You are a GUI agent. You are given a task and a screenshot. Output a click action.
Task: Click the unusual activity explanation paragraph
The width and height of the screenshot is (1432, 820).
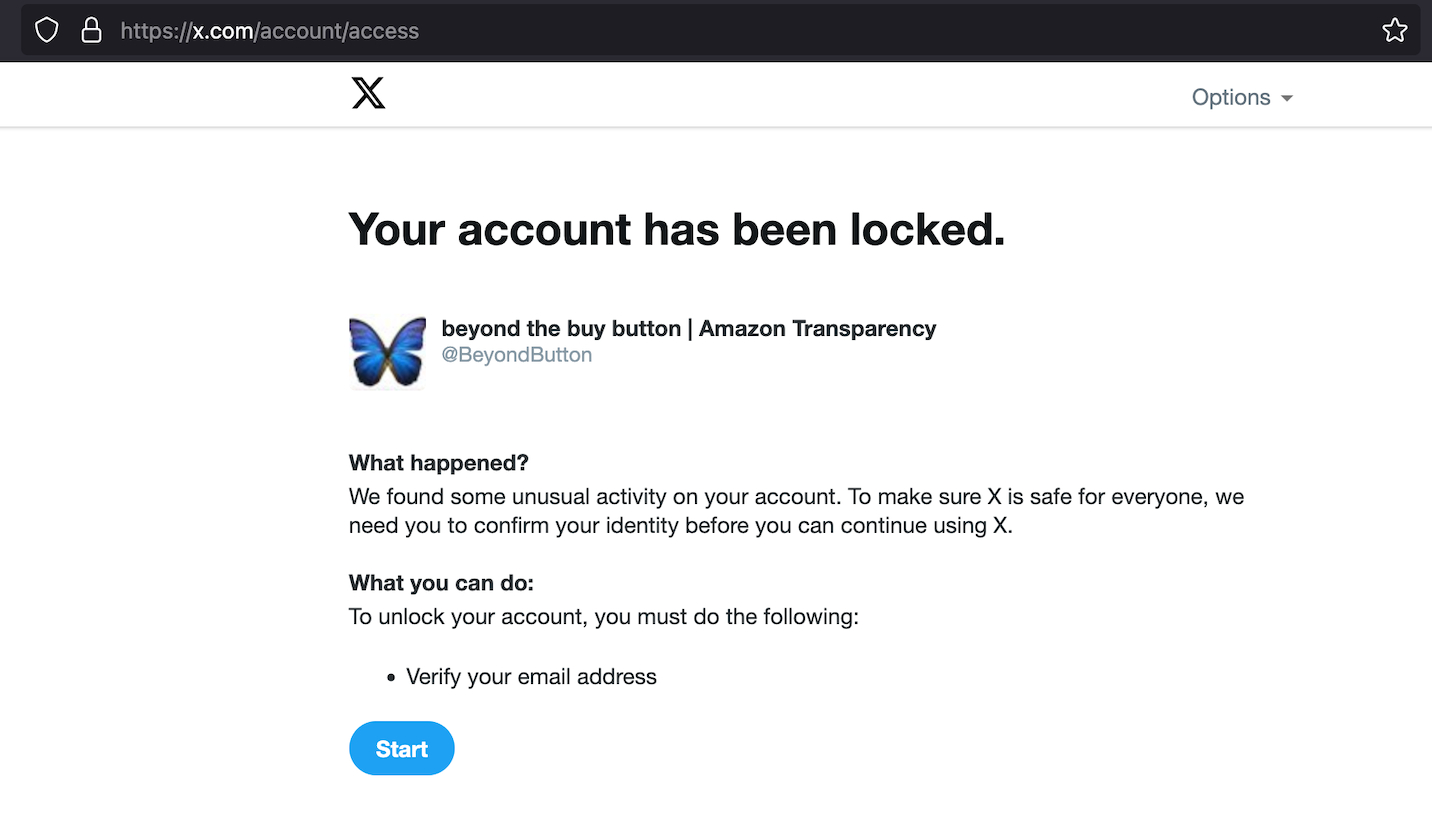pyautogui.click(x=796, y=511)
